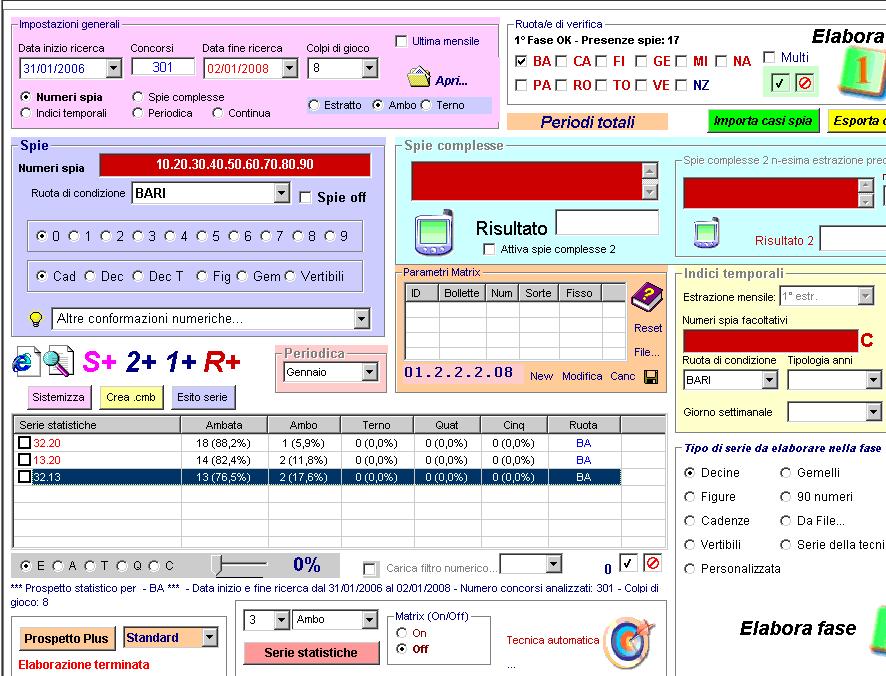Click the floppy disk save icon
Screen dimensions: 886x676
click(x=651, y=377)
